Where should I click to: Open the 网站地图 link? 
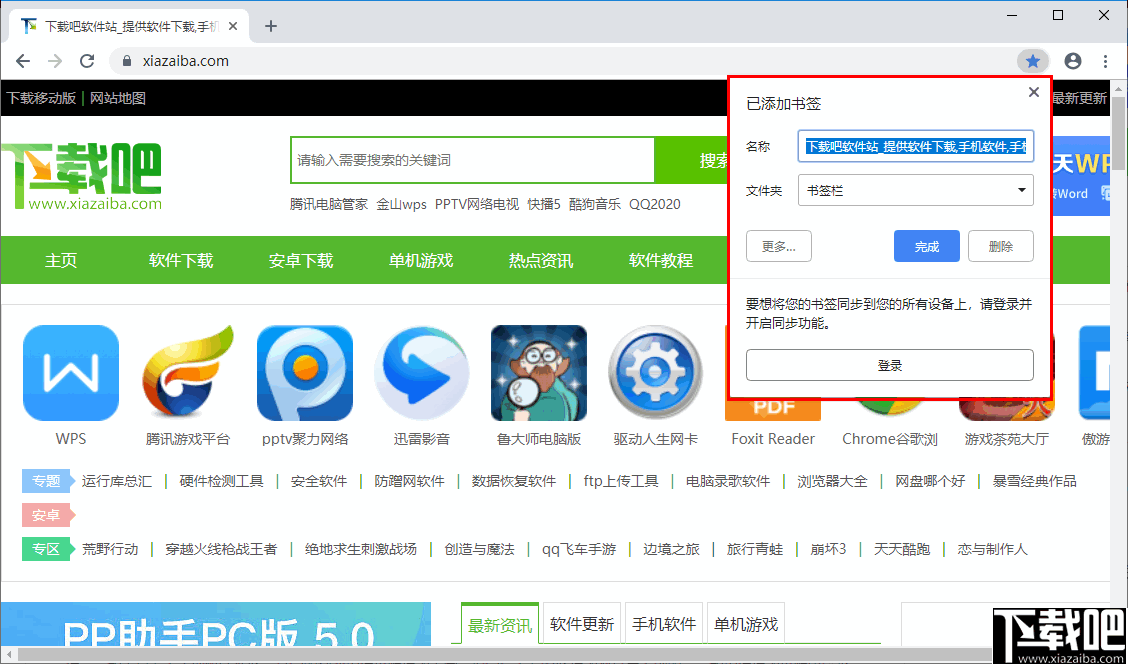115,100
